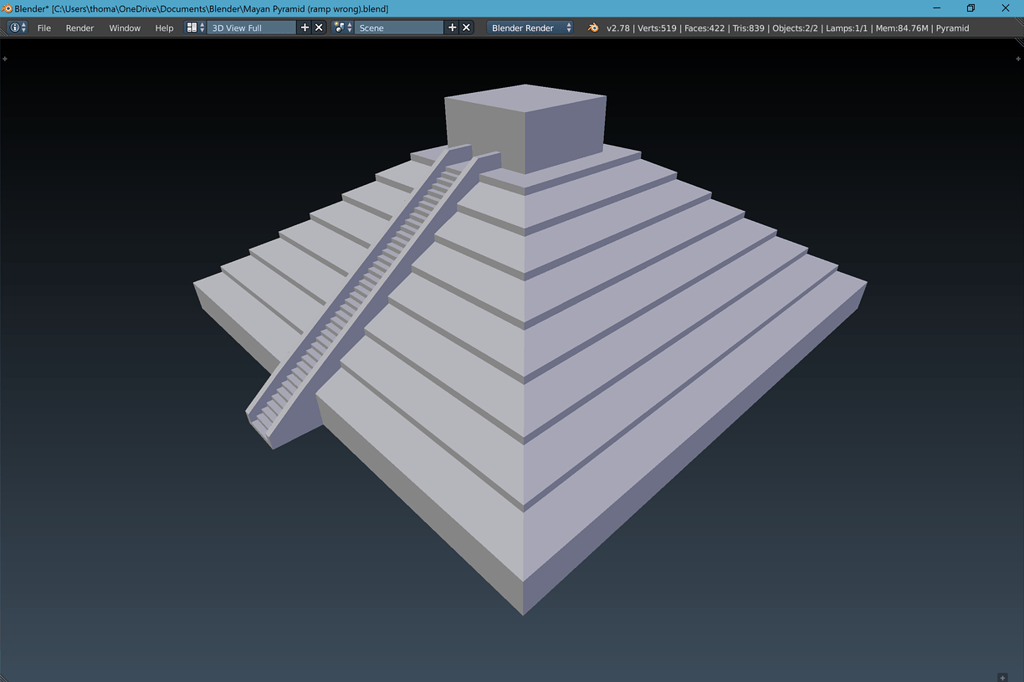Click the screen layout browse icon beside '3D View Full'

[192, 28]
